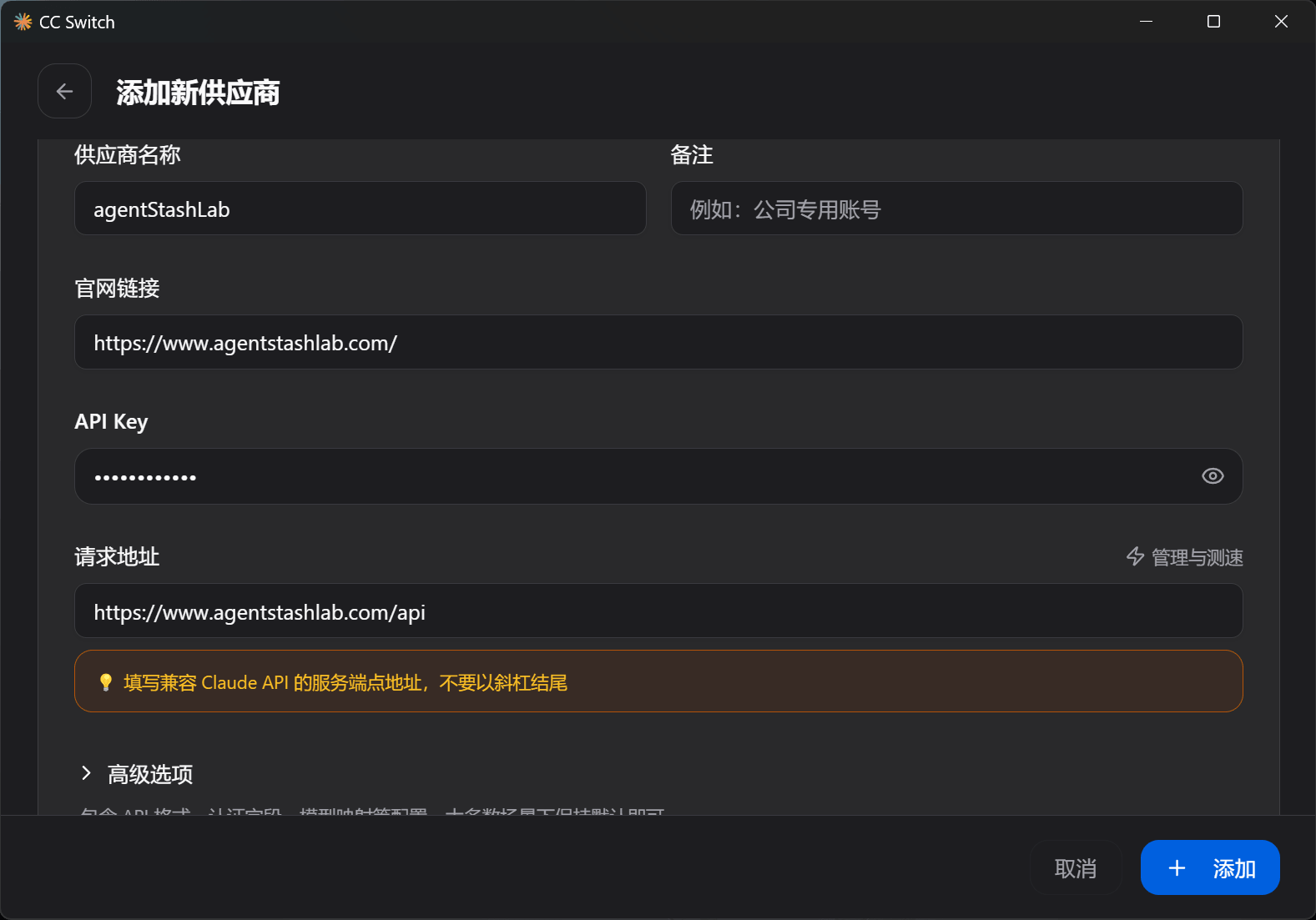Open 管理与测速 endpoint manager
Image resolution: width=1316 pixels, height=920 pixels.
coord(1184,557)
